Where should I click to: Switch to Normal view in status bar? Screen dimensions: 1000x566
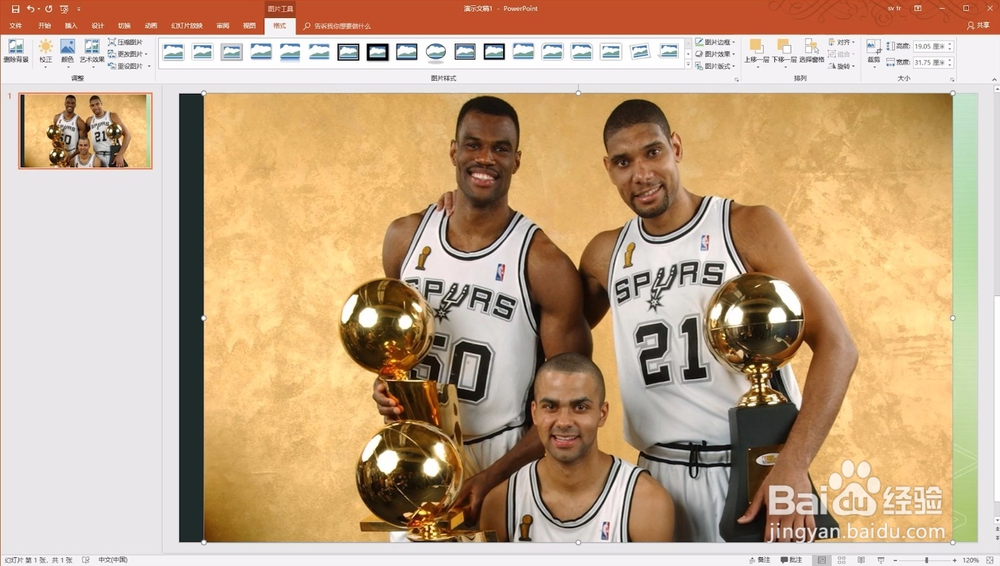point(821,560)
